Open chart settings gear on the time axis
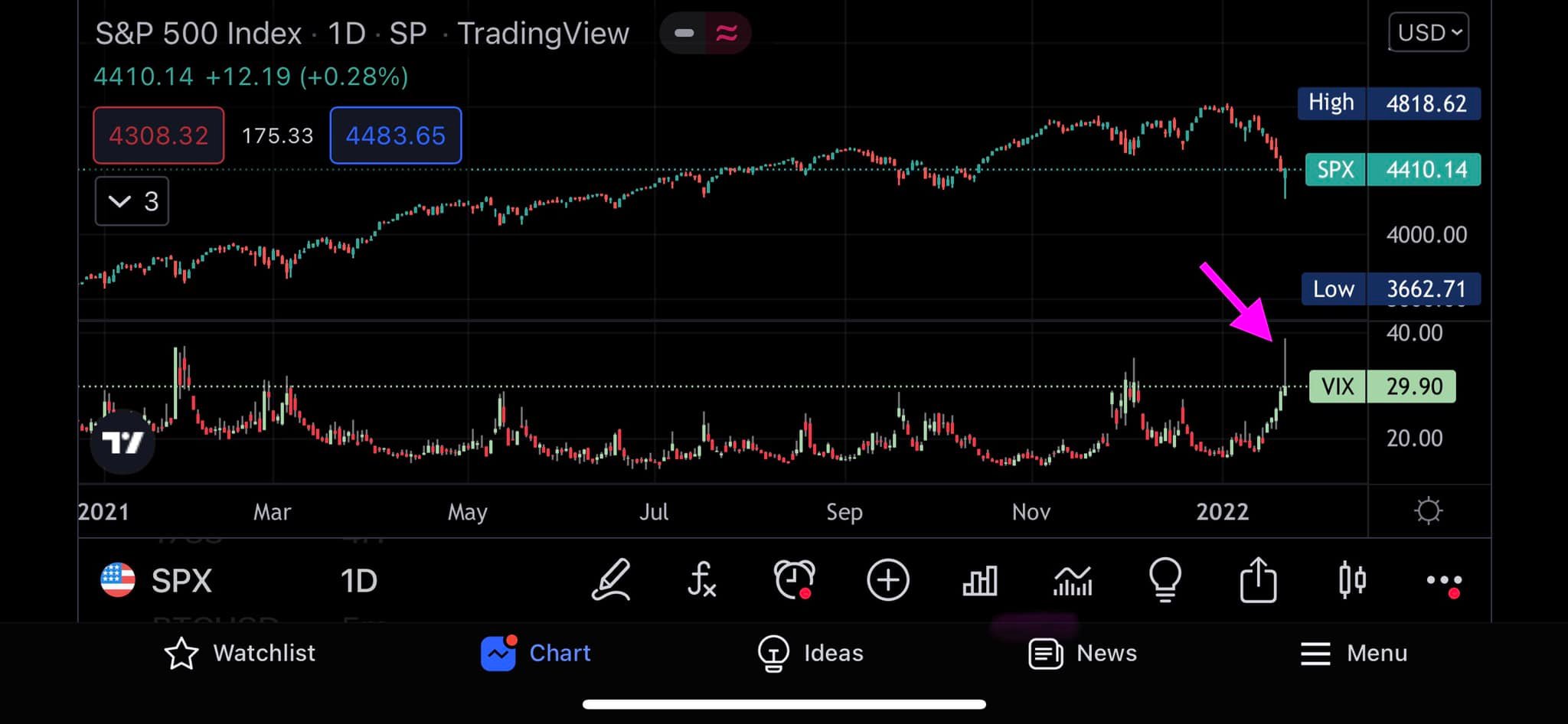Image resolution: width=1568 pixels, height=724 pixels. coord(1428,510)
